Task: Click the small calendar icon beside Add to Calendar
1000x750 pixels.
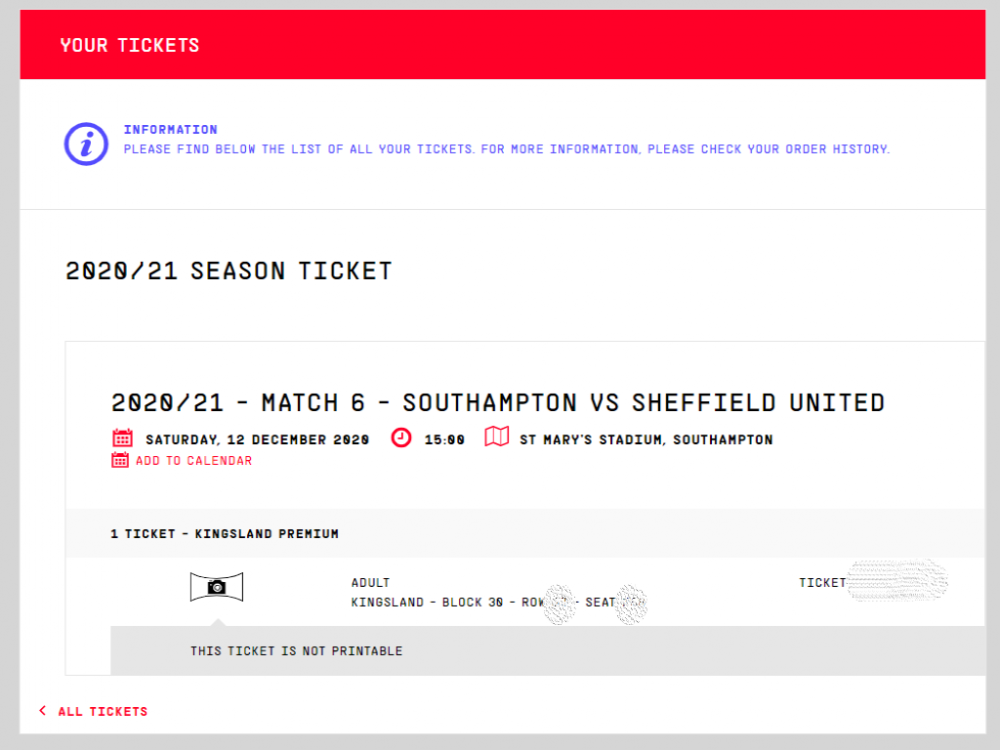Action: [120, 460]
